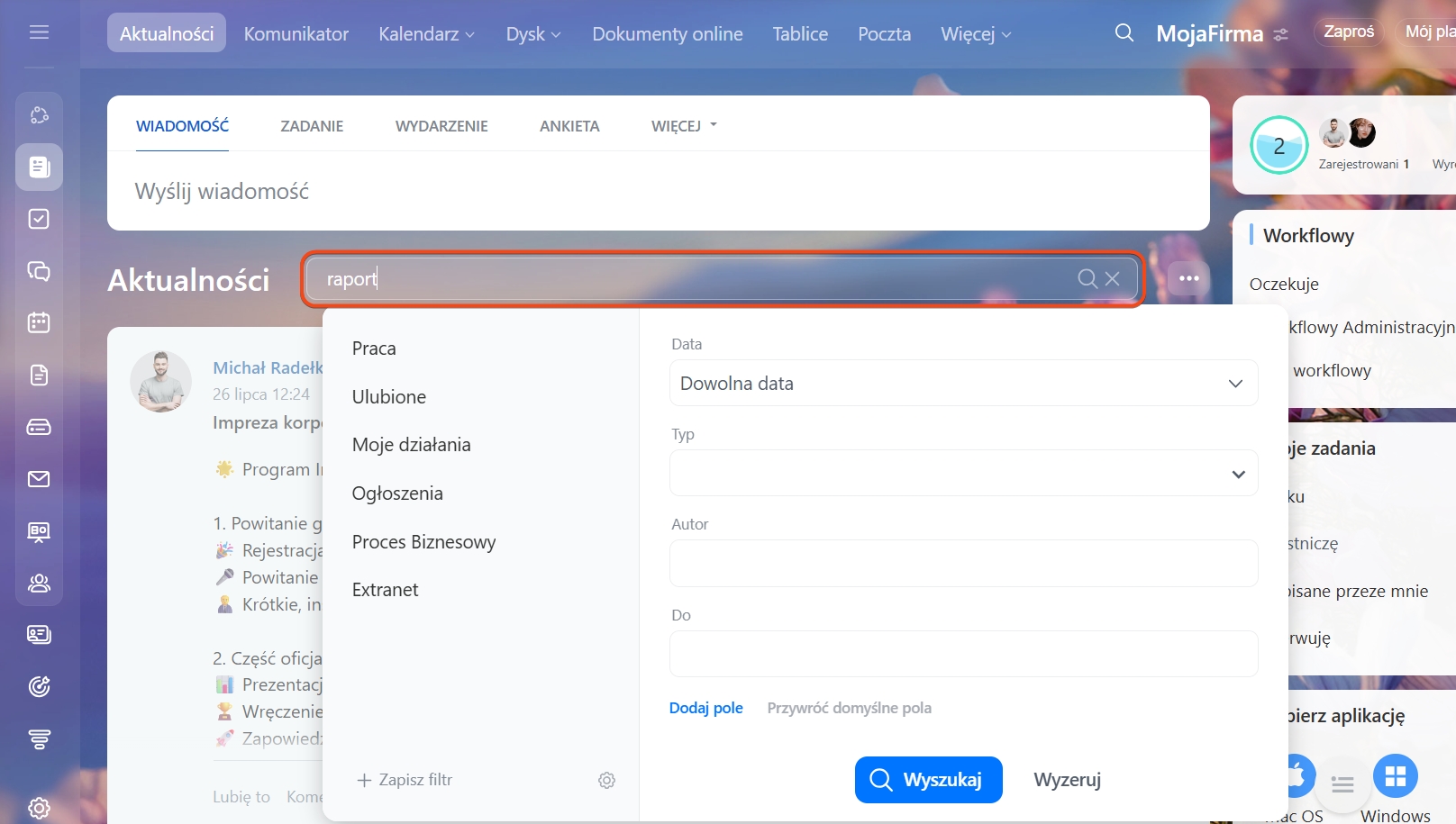This screenshot has width=1456, height=824.
Task: Open Komunikator from top menu
Action: tap(296, 34)
